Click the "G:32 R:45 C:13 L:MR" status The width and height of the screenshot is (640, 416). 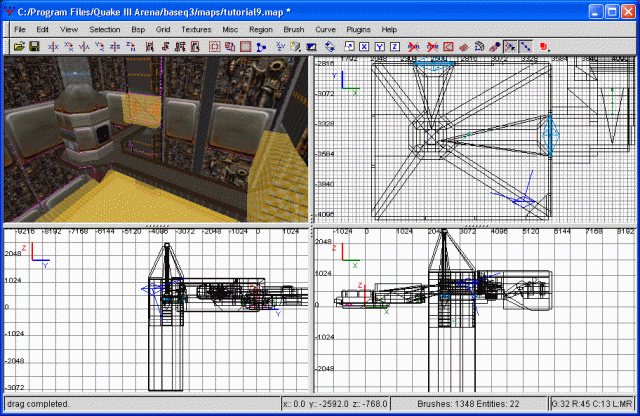[x=592, y=404]
